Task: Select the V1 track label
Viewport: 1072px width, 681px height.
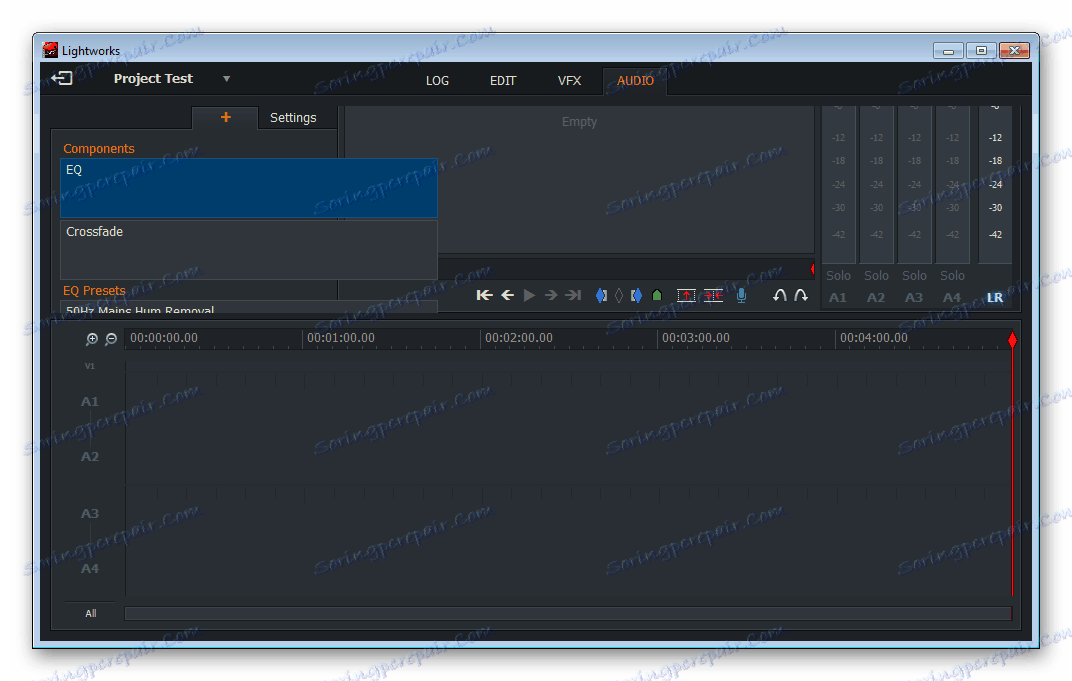Action: [x=90, y=366]
